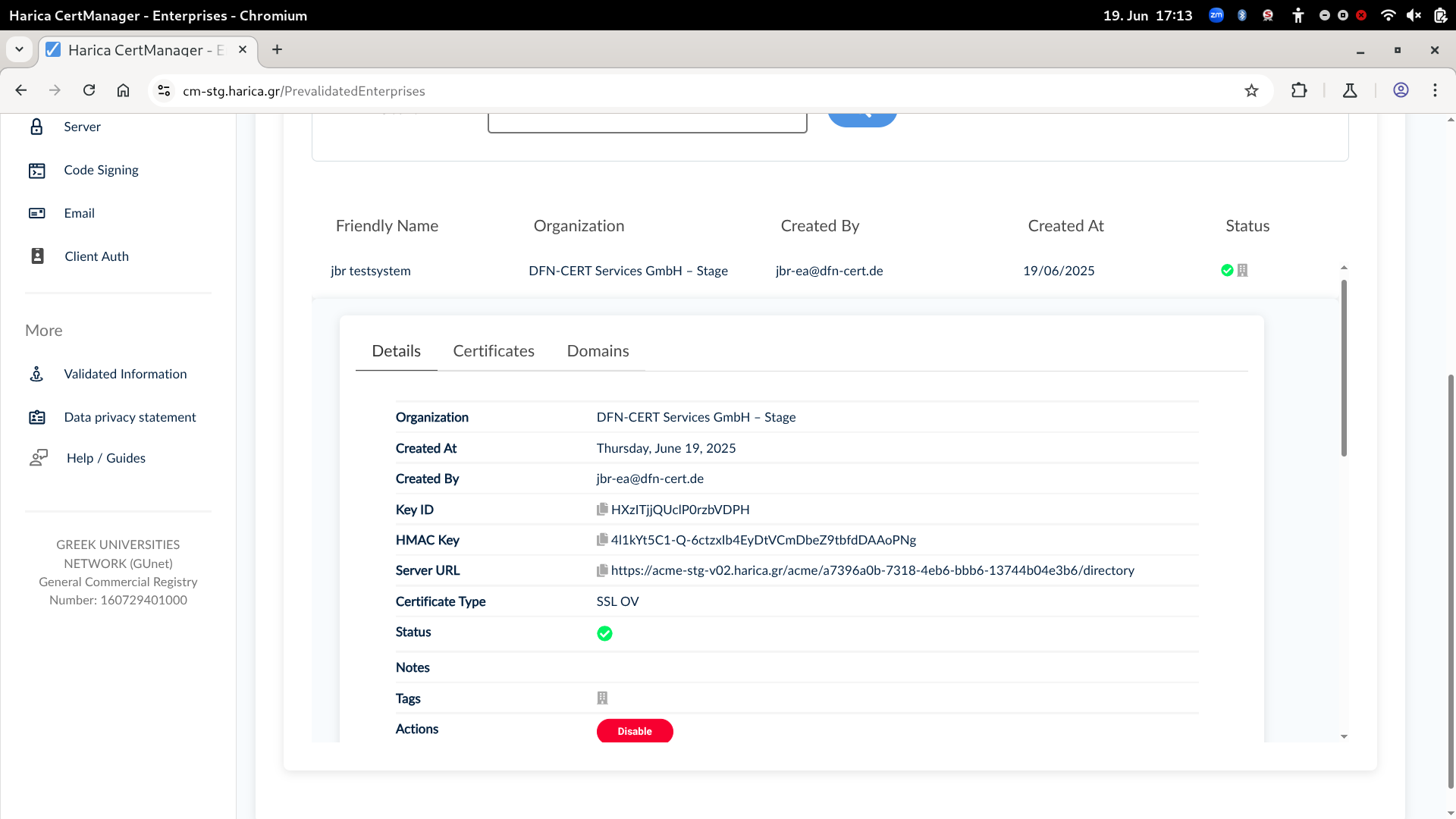This screenshot has width=1456, height=819.
Task: Click the Status green check in Details
Action: point(604,633)
